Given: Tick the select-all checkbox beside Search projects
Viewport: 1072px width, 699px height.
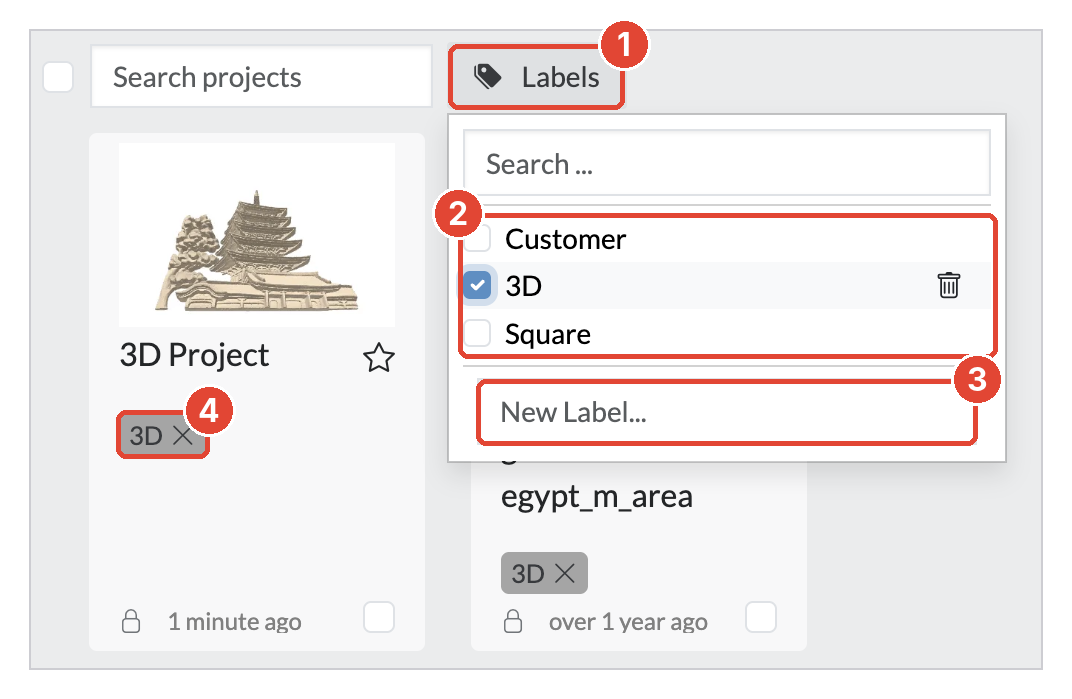Looking at the screenshot, I should click(x=58, y=77).
